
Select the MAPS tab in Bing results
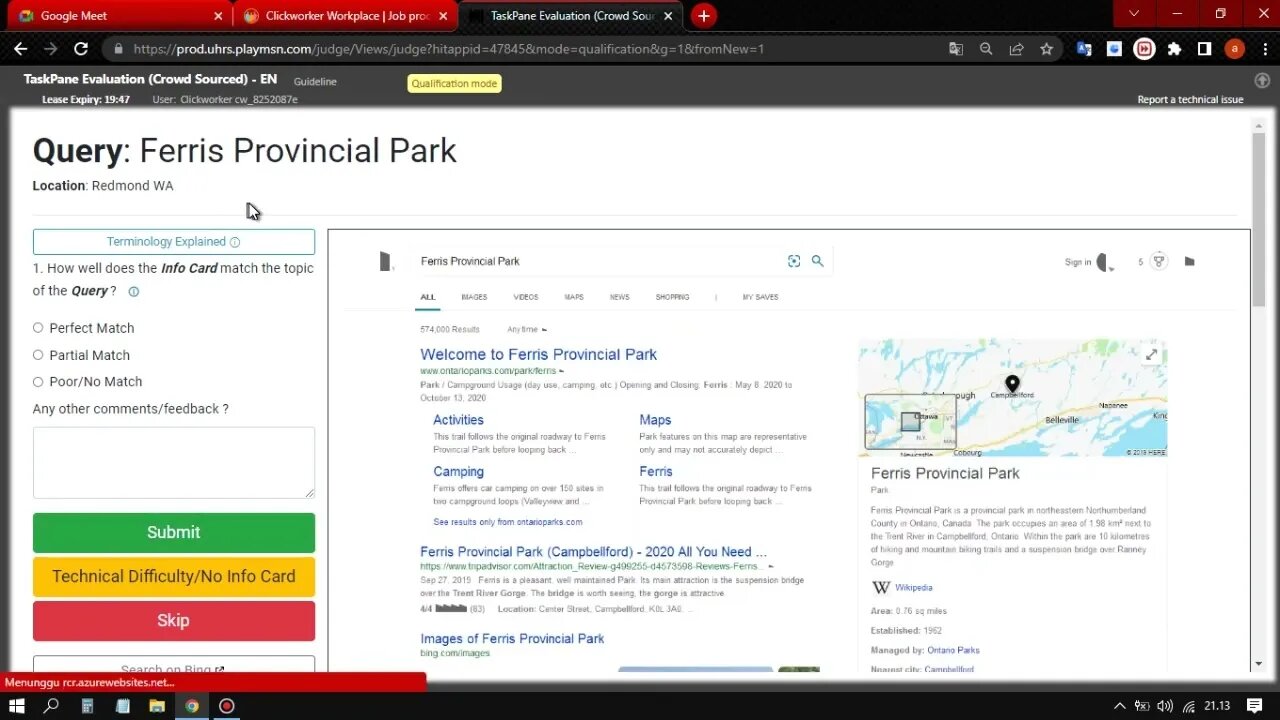[574, 297]
